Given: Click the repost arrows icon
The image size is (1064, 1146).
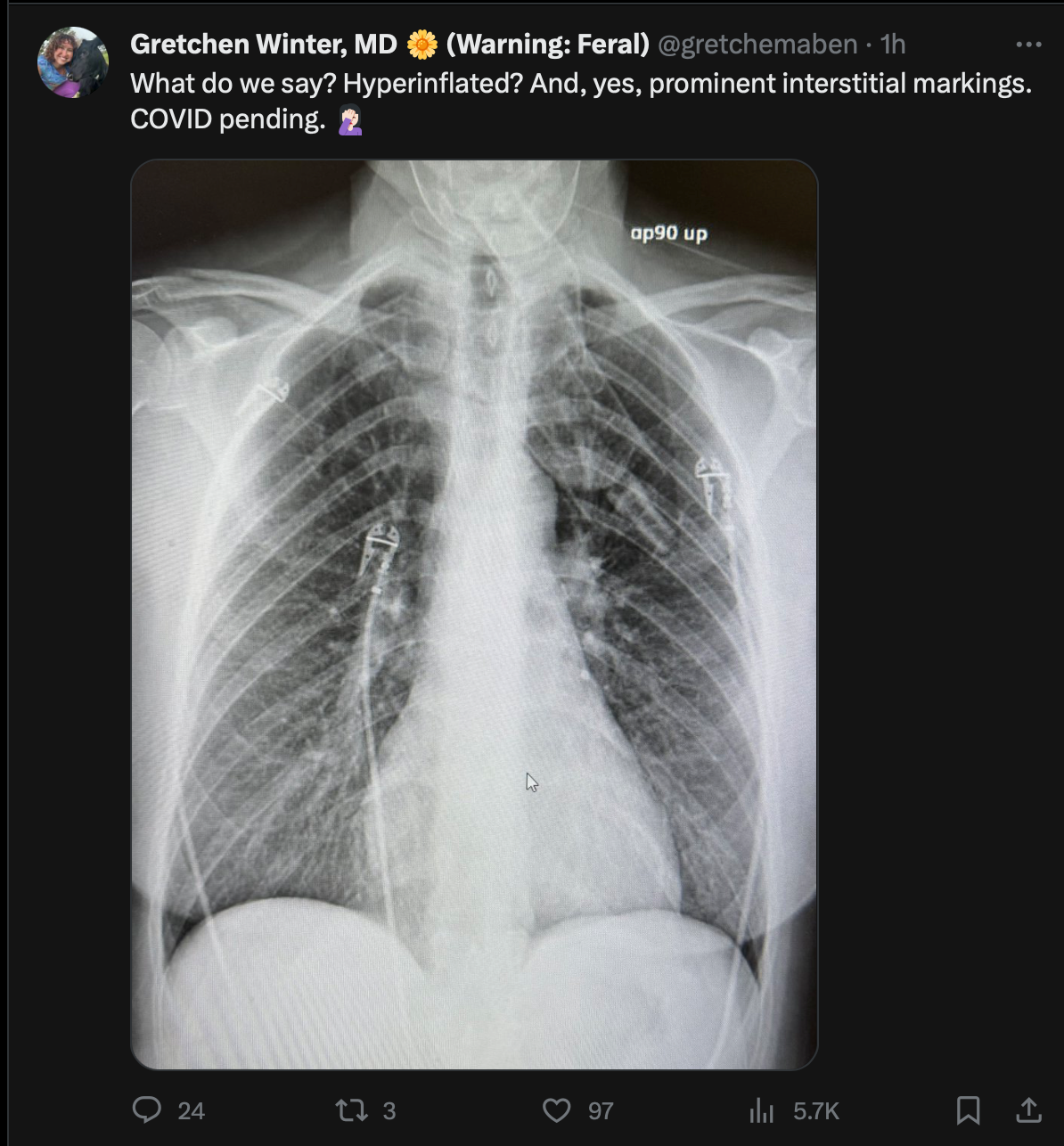Looking at the screenshot, I should pos(351,1110).
